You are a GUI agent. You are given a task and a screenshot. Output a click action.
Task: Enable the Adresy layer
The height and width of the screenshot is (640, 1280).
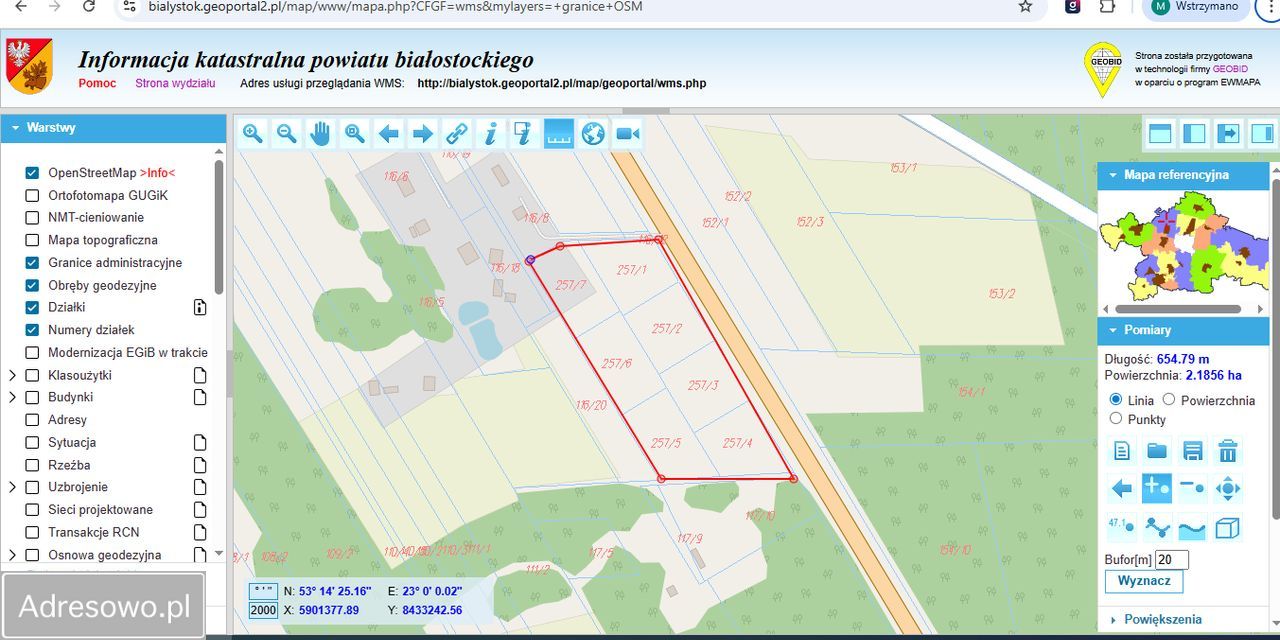(32, 419)
